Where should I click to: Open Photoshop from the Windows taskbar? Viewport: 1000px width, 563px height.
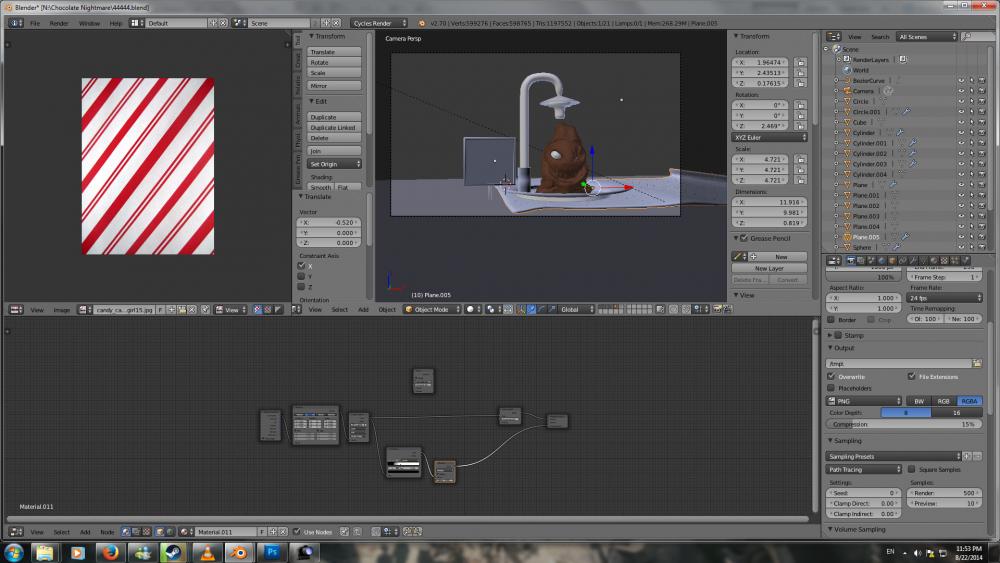click(x=273, y=552)
